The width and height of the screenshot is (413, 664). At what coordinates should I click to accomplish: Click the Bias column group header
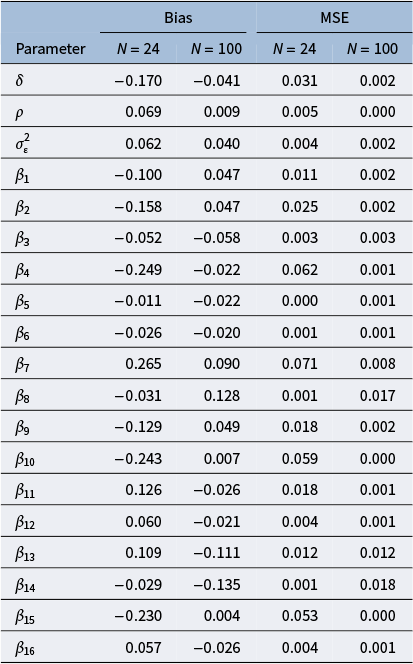(x=178, y=18)
